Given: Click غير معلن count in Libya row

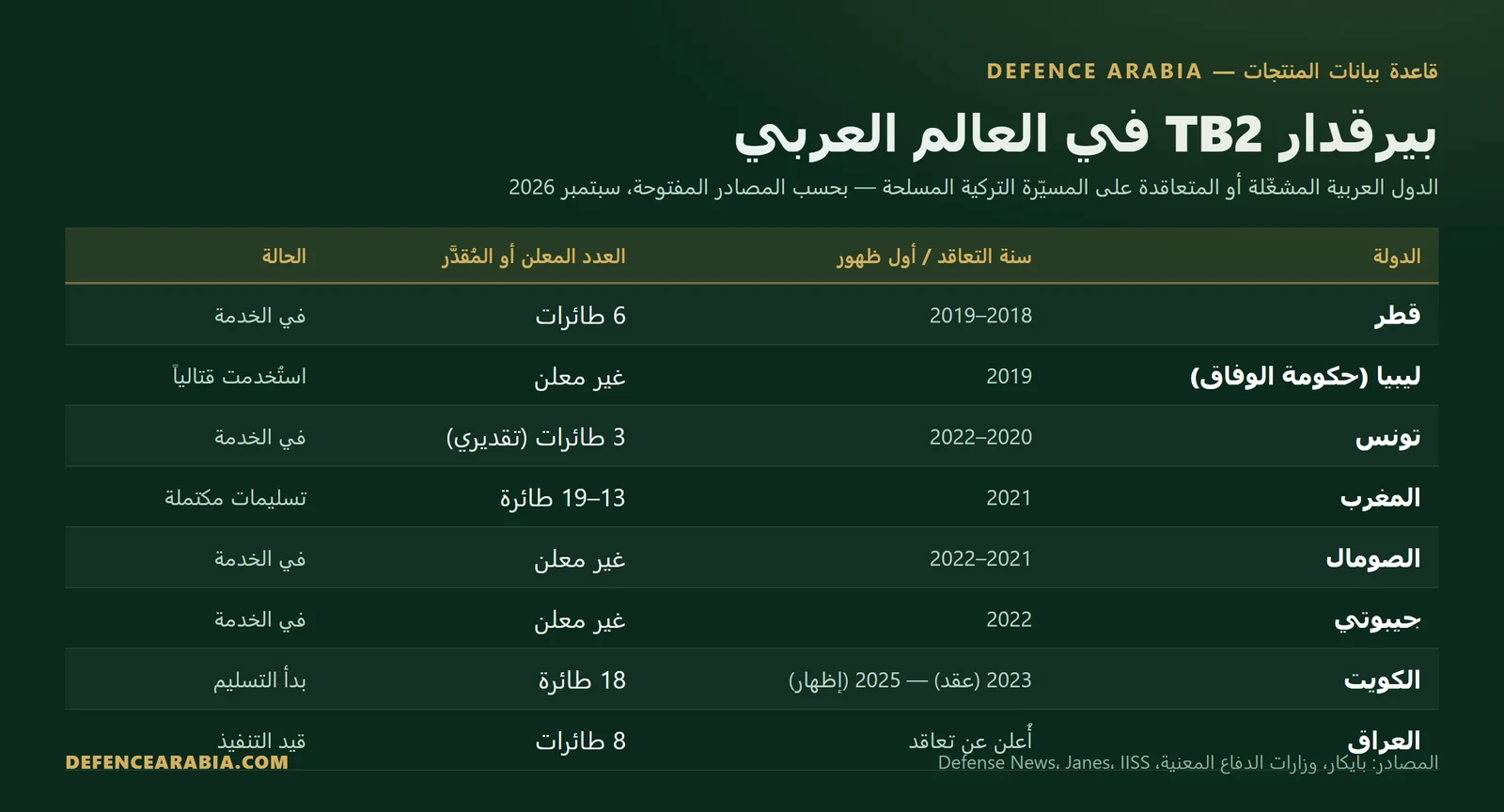Looking at the screenshot, I should [580, 377].
